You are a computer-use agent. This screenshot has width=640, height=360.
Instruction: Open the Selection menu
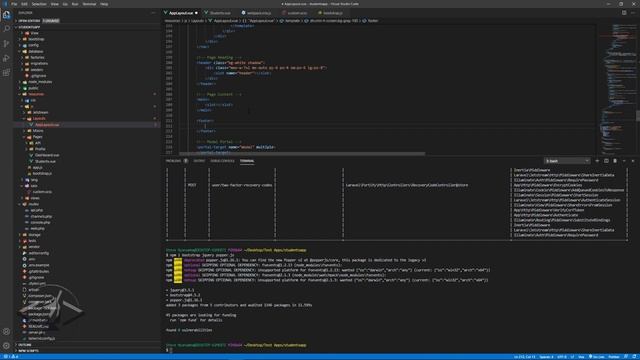tap(39, 4)
